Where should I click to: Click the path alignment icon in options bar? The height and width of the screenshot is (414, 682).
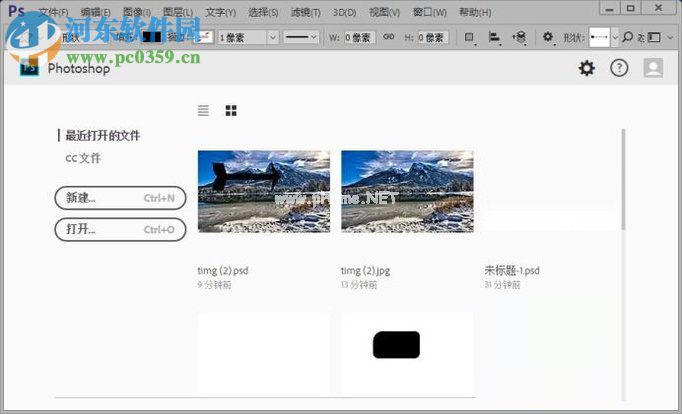point(494,37)
